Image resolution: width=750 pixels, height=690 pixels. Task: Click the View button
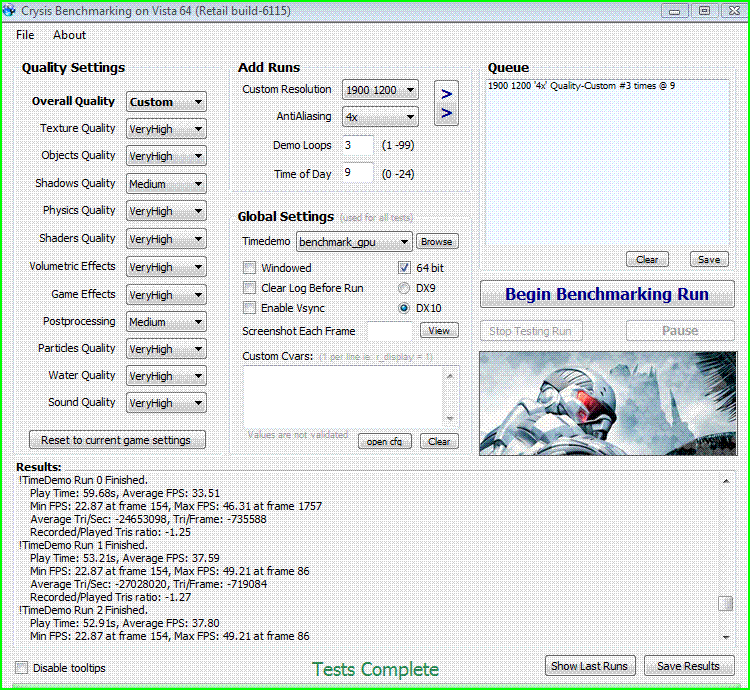click(x=439, y=330)
